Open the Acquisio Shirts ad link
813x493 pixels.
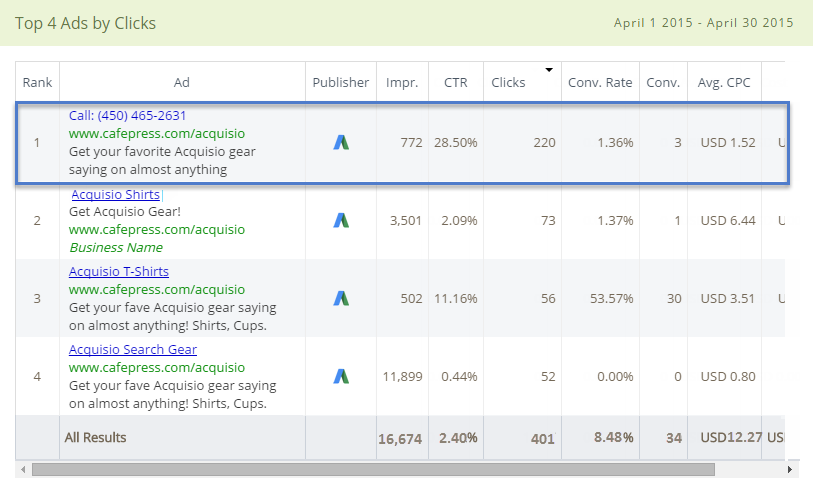116,194
